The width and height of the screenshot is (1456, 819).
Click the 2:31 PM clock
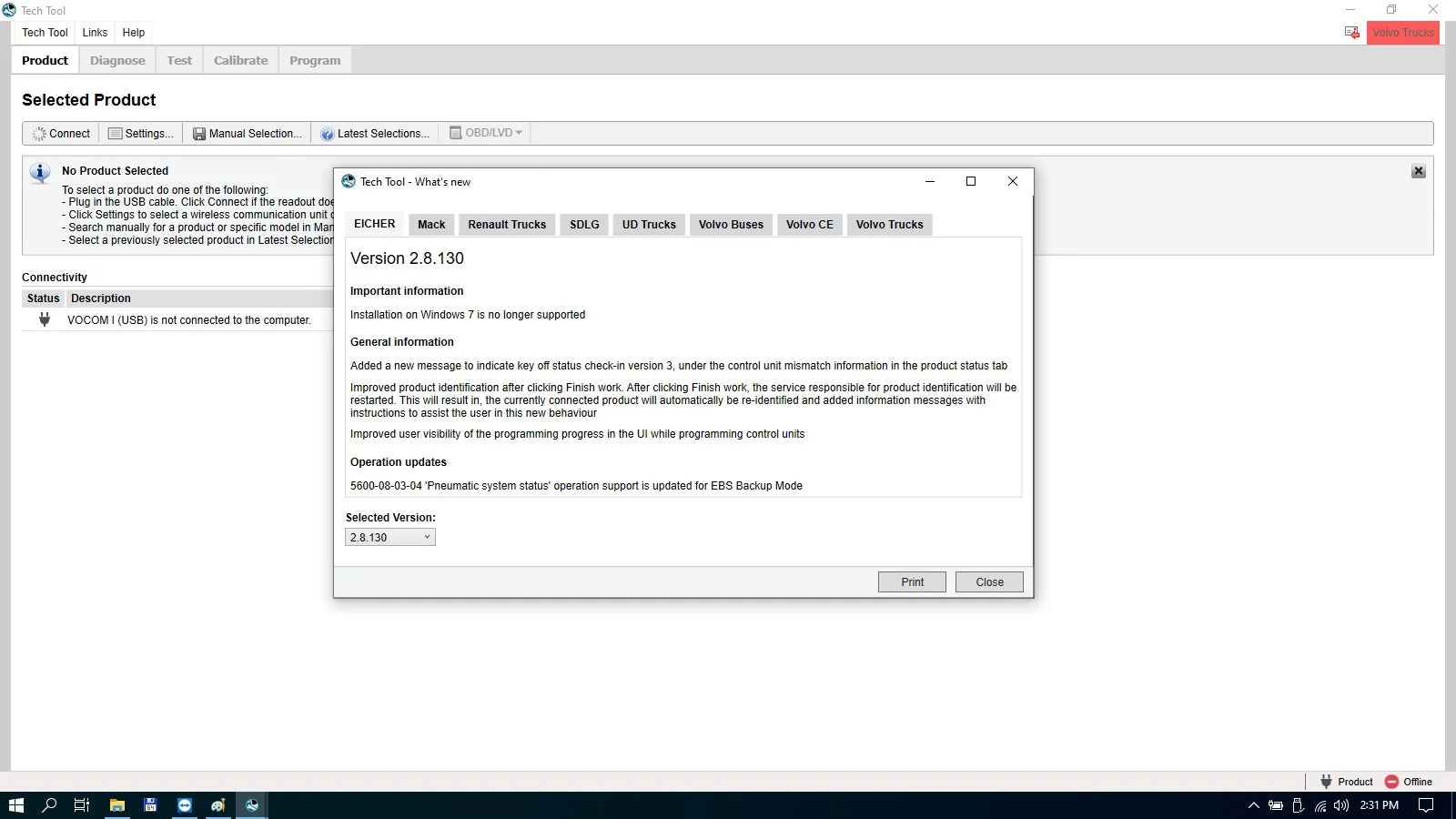coord(1379,805)
